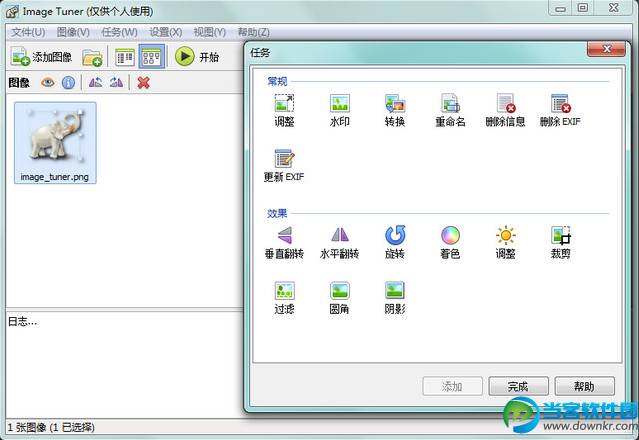Select the 着色 colorize effect

coord(450,243)
